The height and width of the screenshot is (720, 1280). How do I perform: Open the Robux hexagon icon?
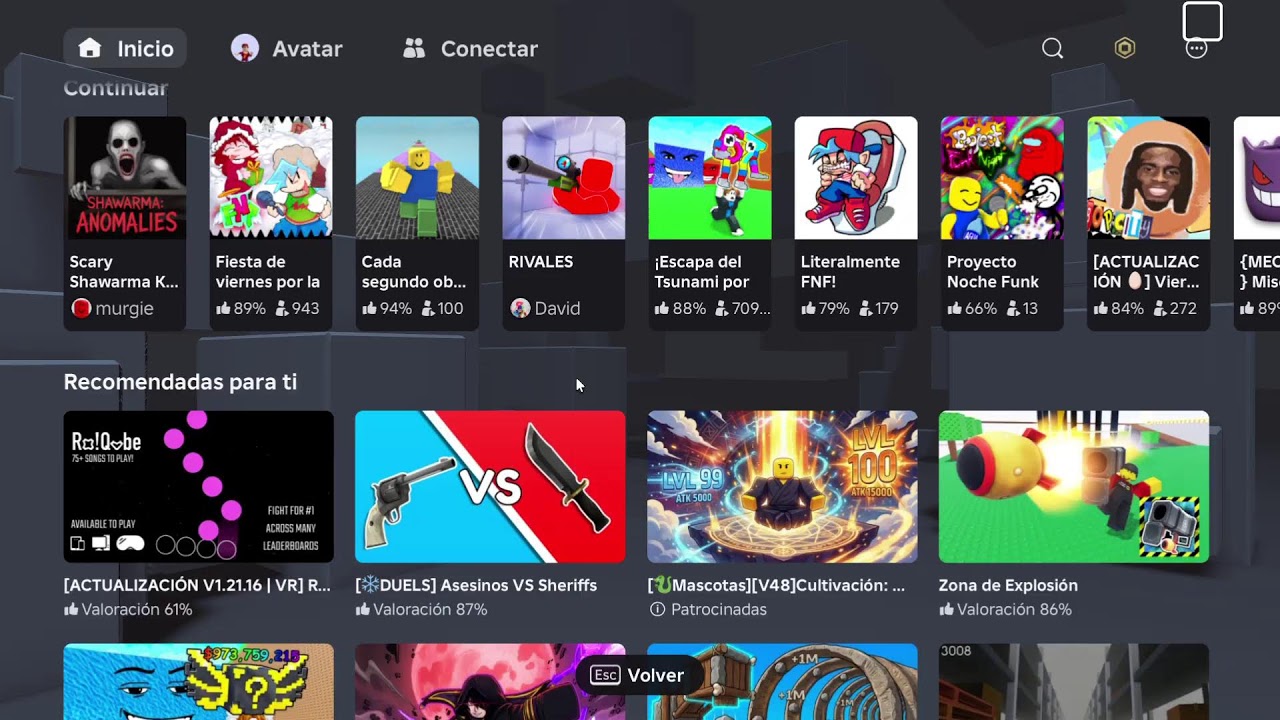[x=1125, y=49]
